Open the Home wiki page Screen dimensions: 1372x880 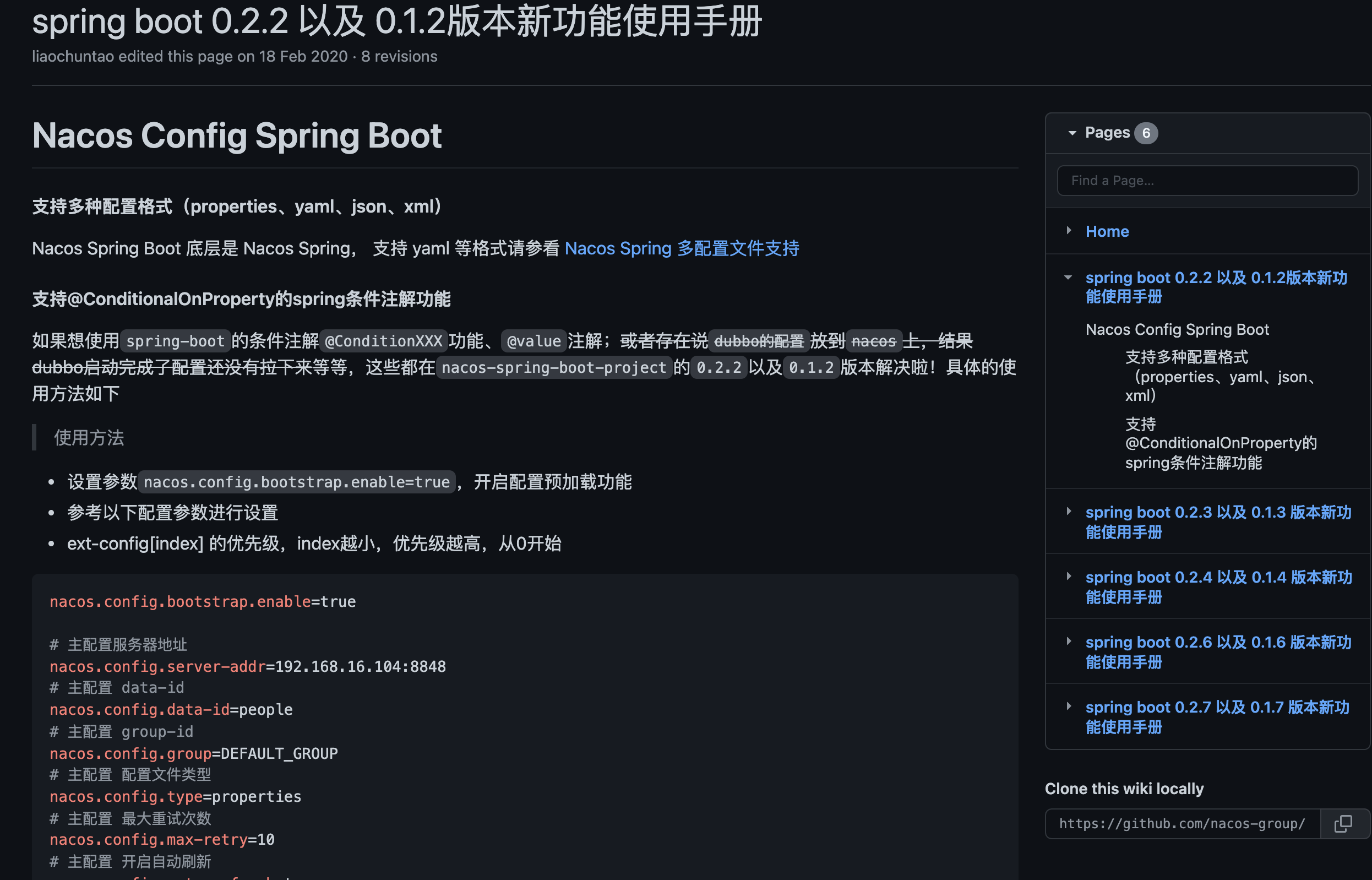[x=1107, y=231]
